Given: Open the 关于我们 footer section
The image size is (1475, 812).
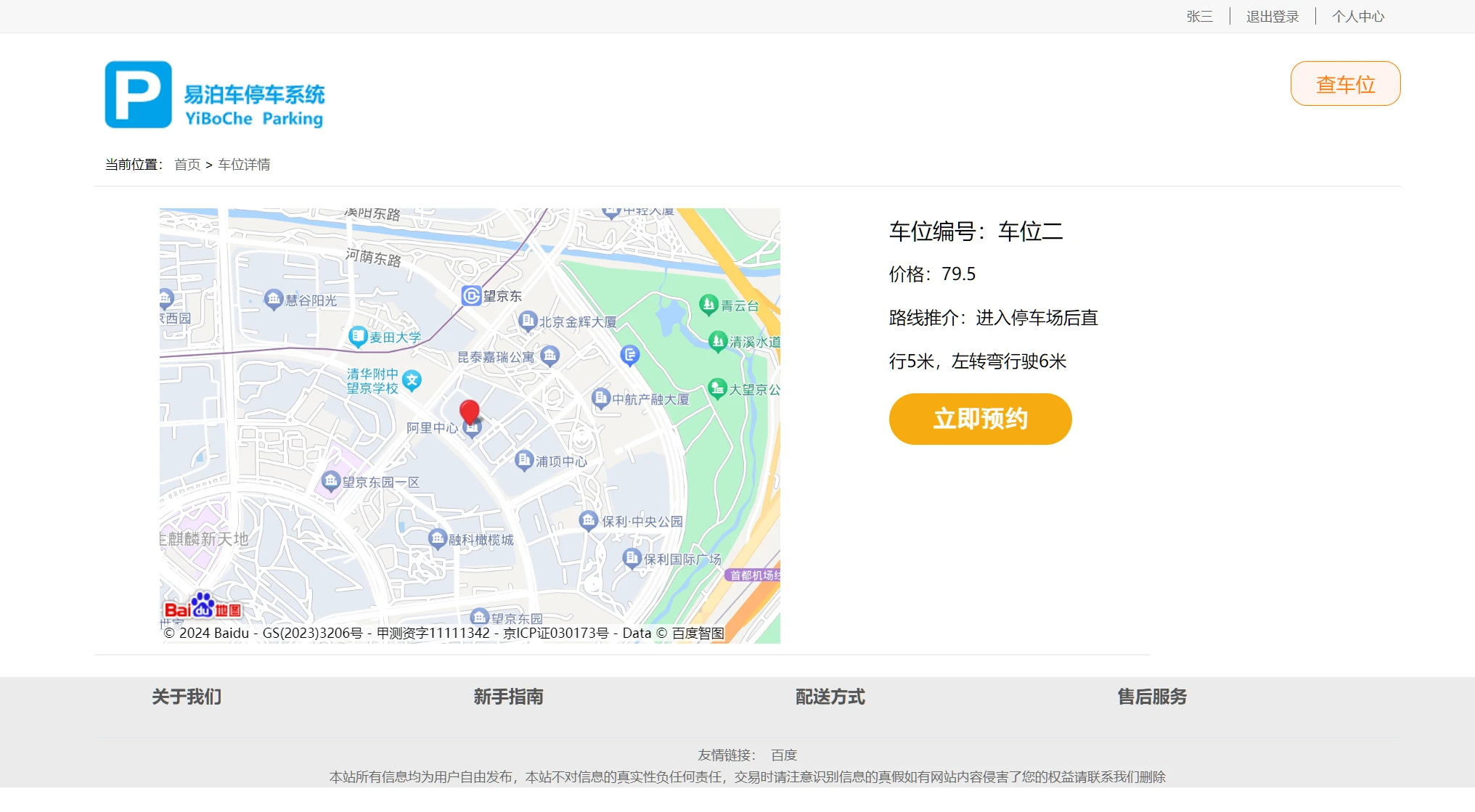Looking at the screenshot, I should pos(187,697).
